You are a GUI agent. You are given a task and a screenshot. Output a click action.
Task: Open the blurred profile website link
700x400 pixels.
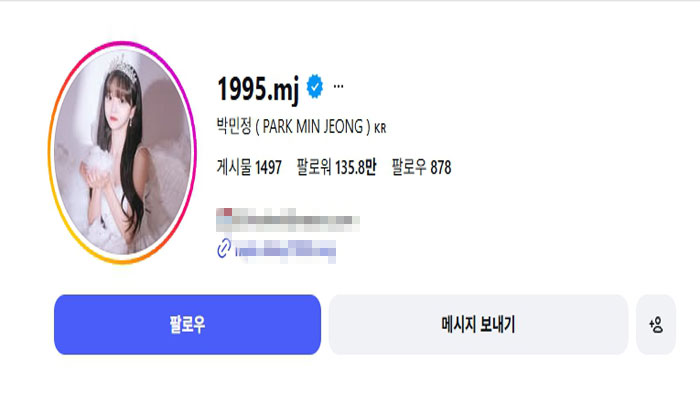[285, 251]
